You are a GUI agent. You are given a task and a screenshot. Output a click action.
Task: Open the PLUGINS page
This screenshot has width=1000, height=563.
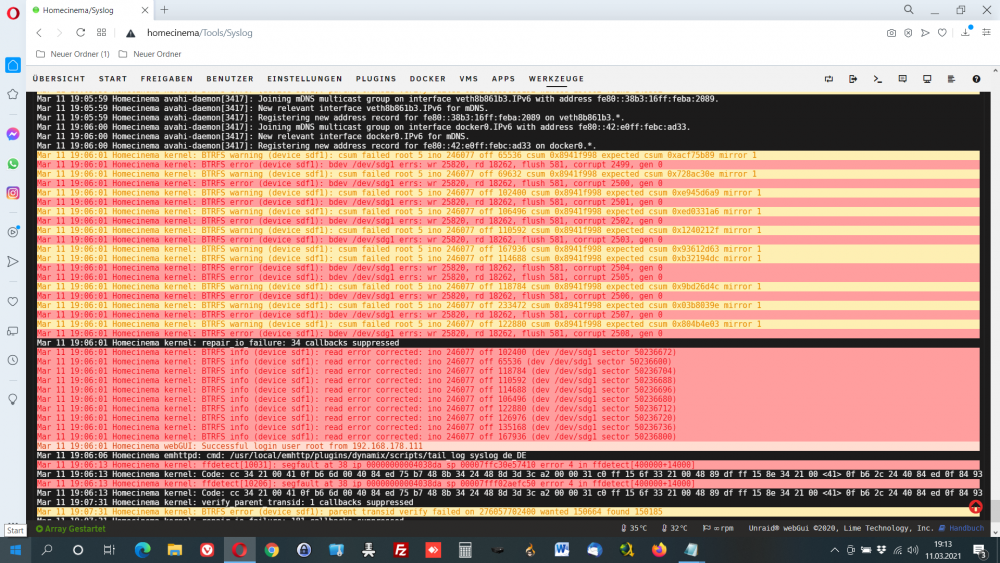[376, 79]
